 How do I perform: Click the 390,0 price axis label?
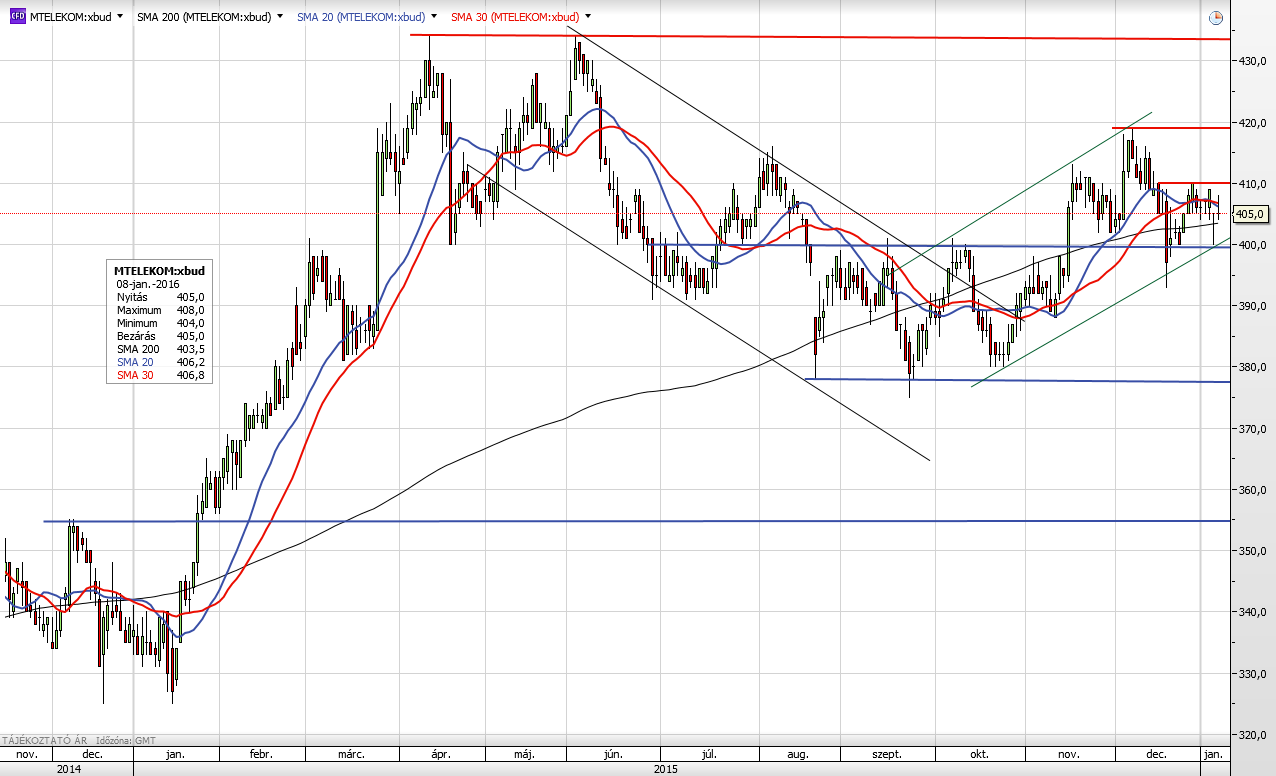pyautogui.click(x=1254, y=306)
